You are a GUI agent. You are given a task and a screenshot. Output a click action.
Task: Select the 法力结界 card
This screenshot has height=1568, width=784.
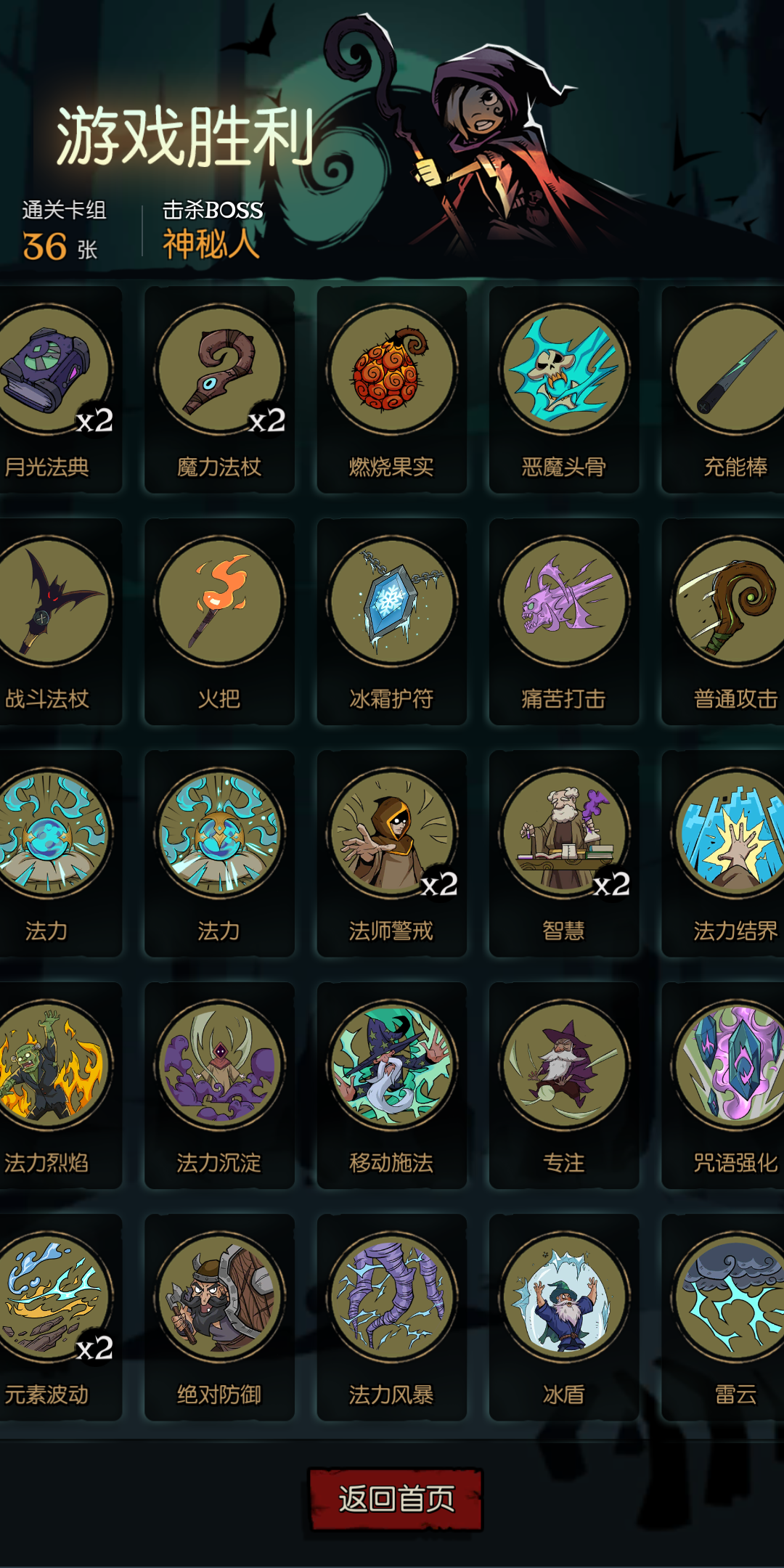tap(723, 854)
